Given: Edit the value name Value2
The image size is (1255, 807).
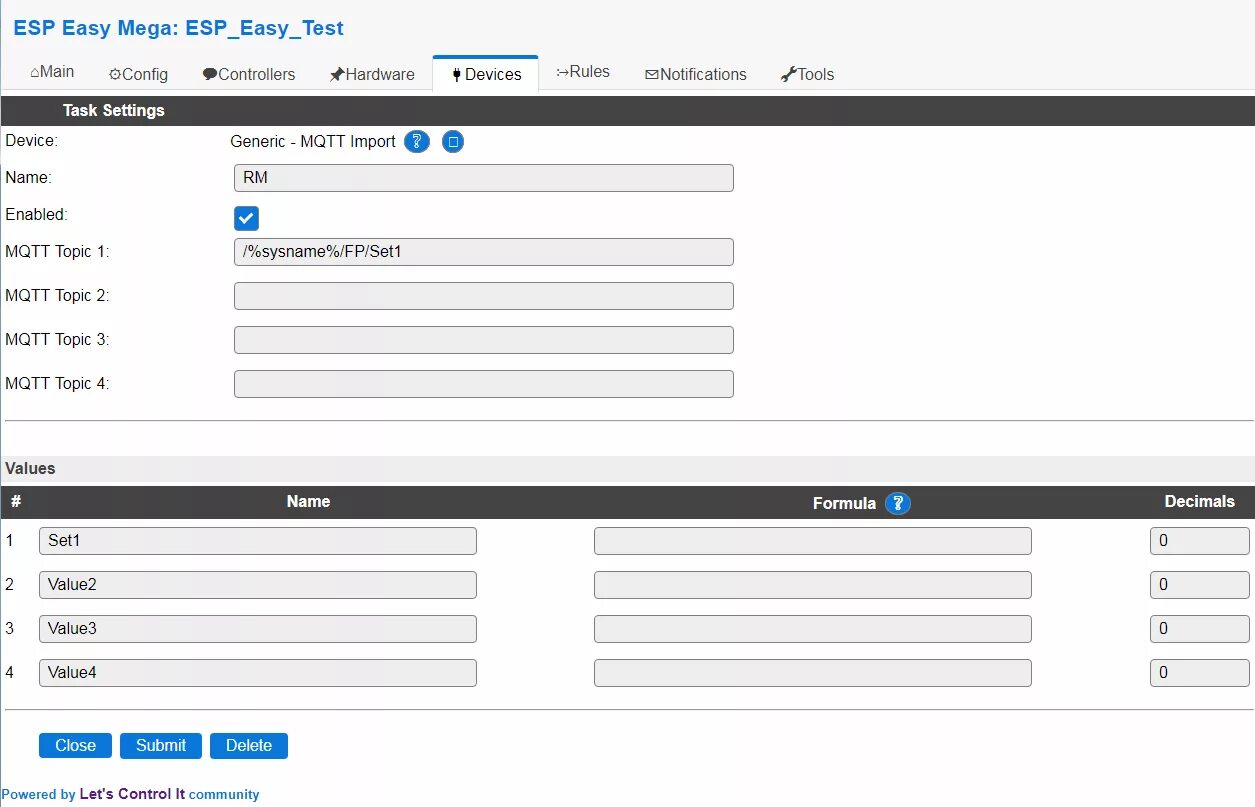Looking at the screenshot, I should tap(258, 585).
